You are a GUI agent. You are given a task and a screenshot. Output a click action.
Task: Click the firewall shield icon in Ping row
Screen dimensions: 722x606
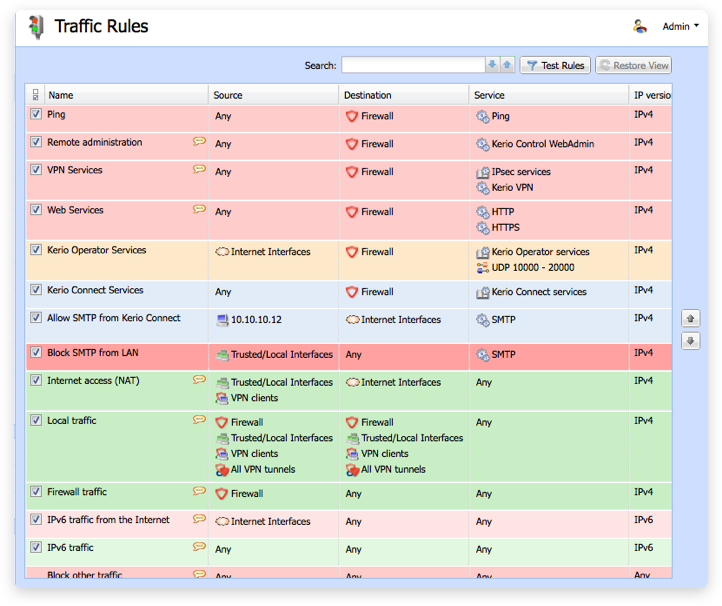351,116
